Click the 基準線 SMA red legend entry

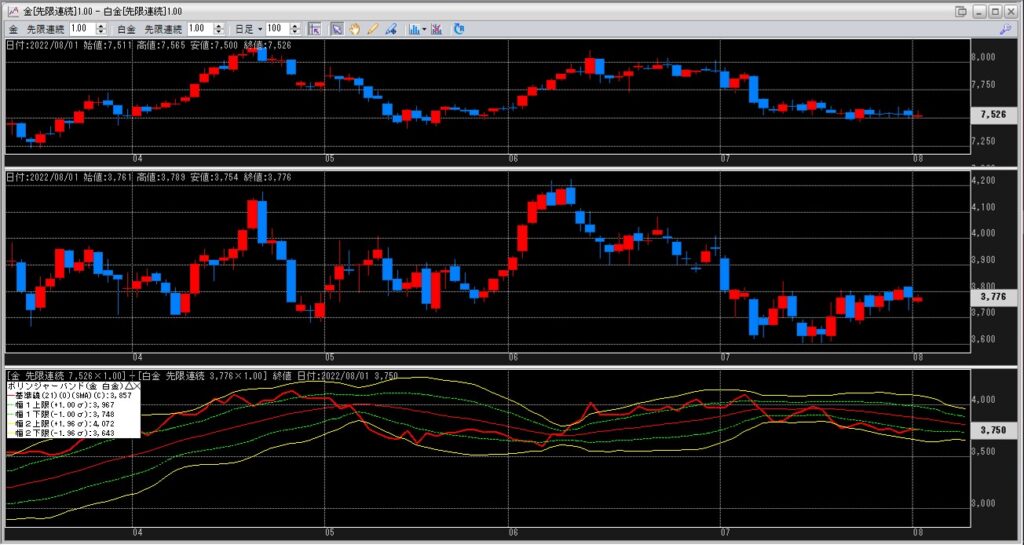68,395
